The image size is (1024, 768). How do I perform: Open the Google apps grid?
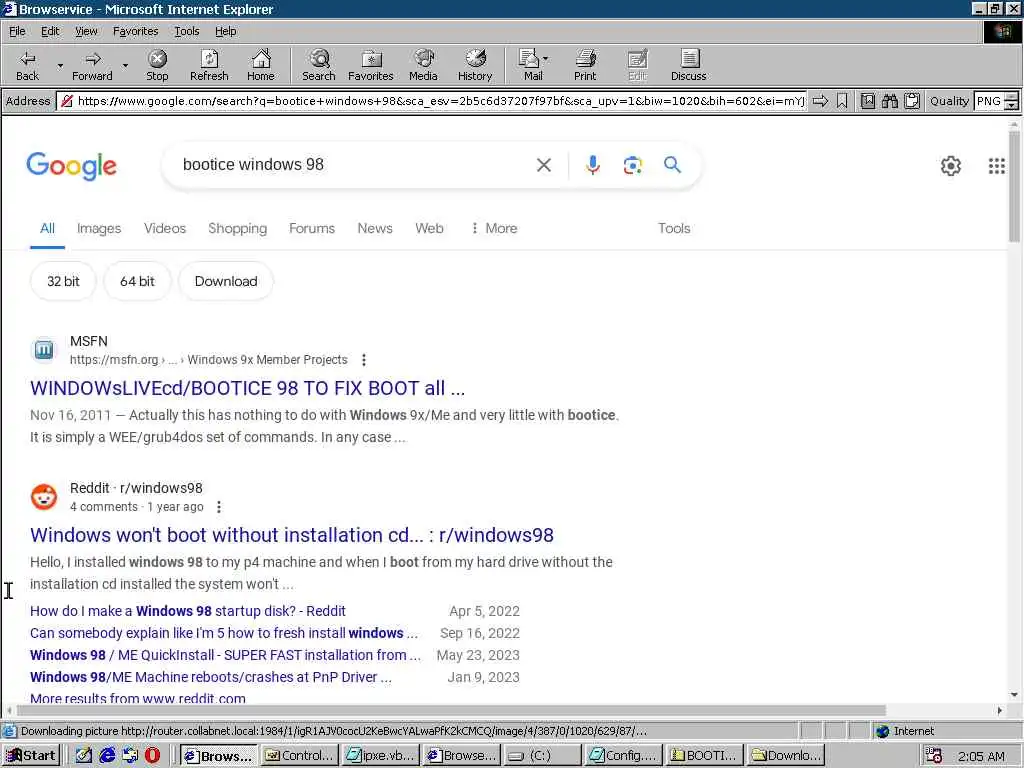tap(996, 166)
